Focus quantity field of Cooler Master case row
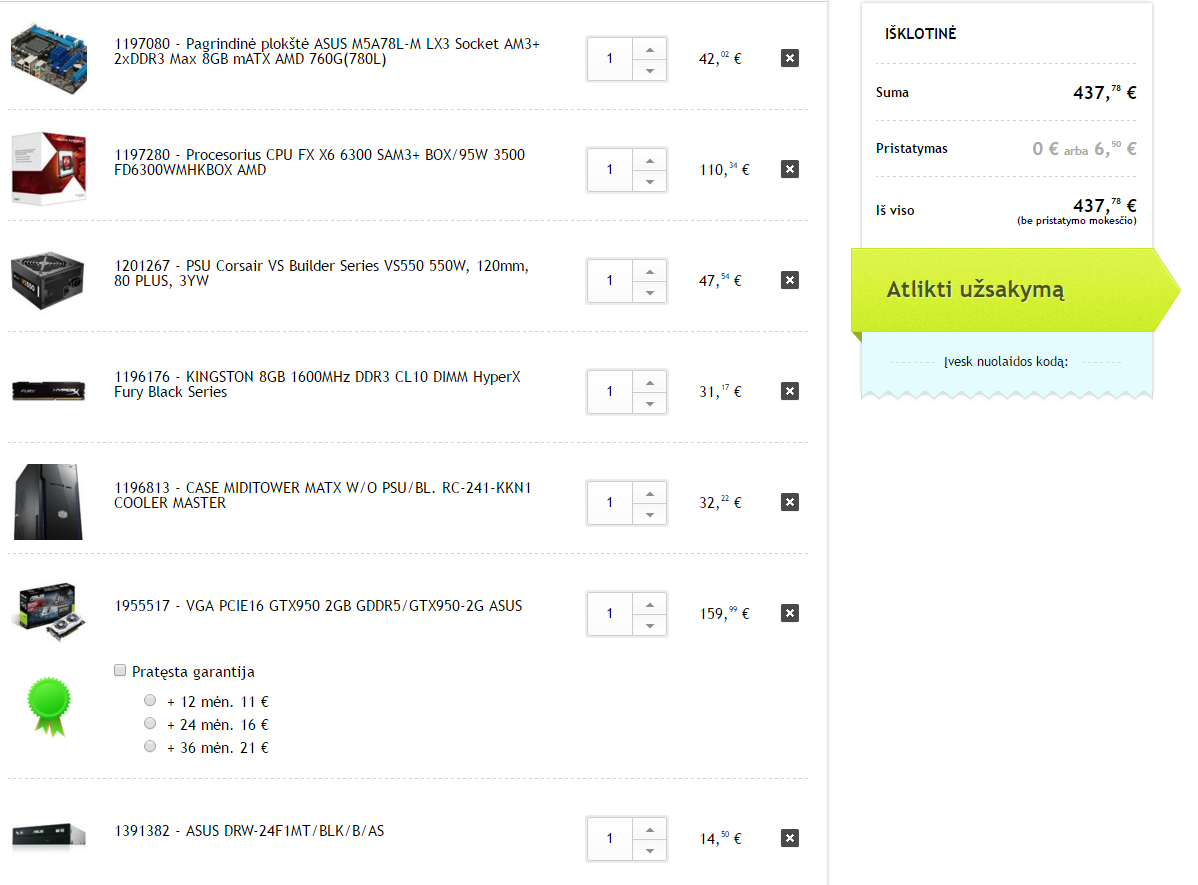The width and height of the screenshot is (1198, 885). tap(610, 502)
